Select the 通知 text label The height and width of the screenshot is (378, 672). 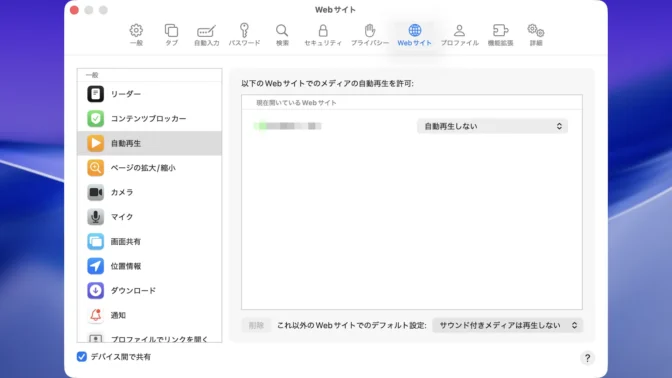[x=118, y=315]
